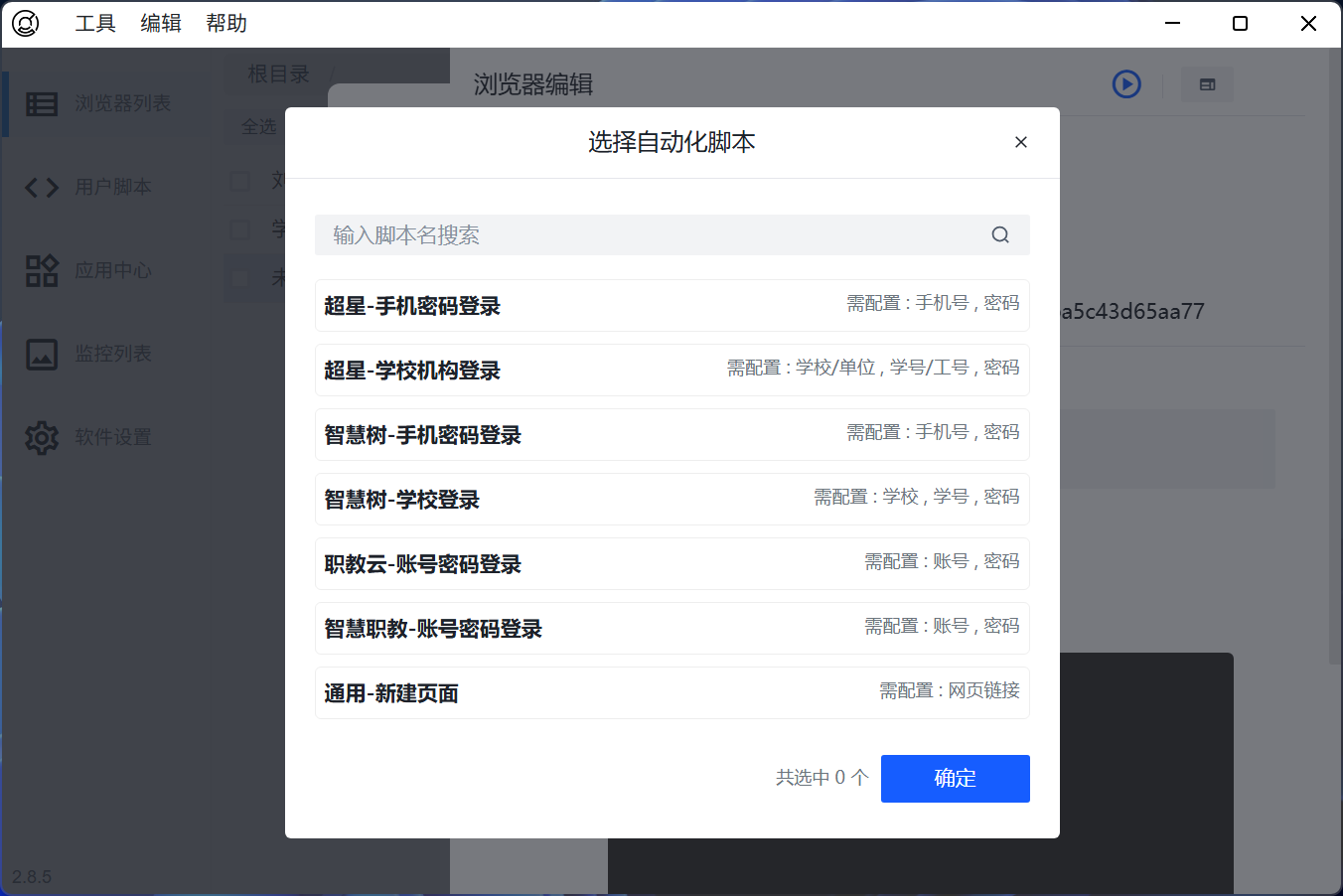Select 超星-手机密码登录 script

[x=671, y=306]
